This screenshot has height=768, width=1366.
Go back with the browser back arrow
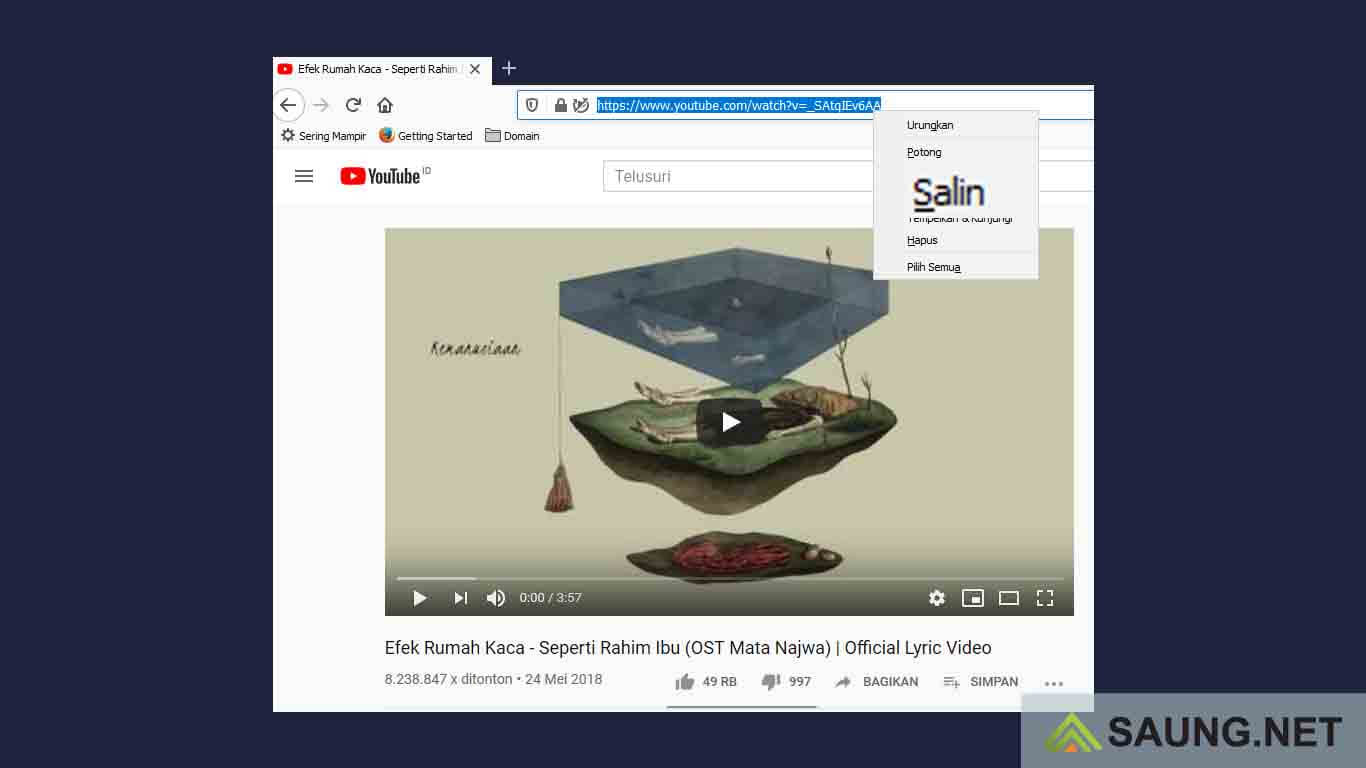pyautogui.click(x=288, y=105)
